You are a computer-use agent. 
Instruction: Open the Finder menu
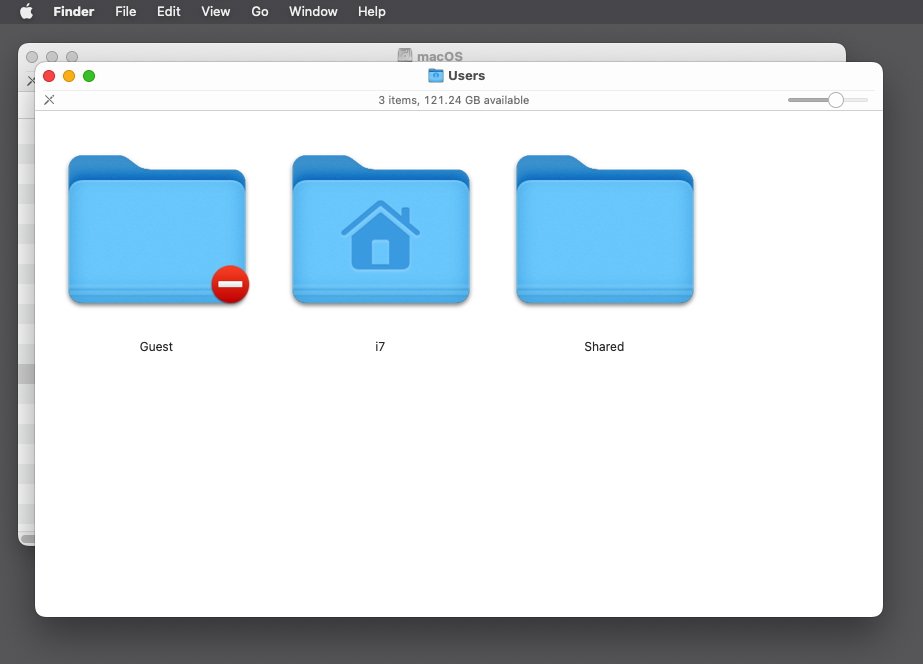point(73,12)
